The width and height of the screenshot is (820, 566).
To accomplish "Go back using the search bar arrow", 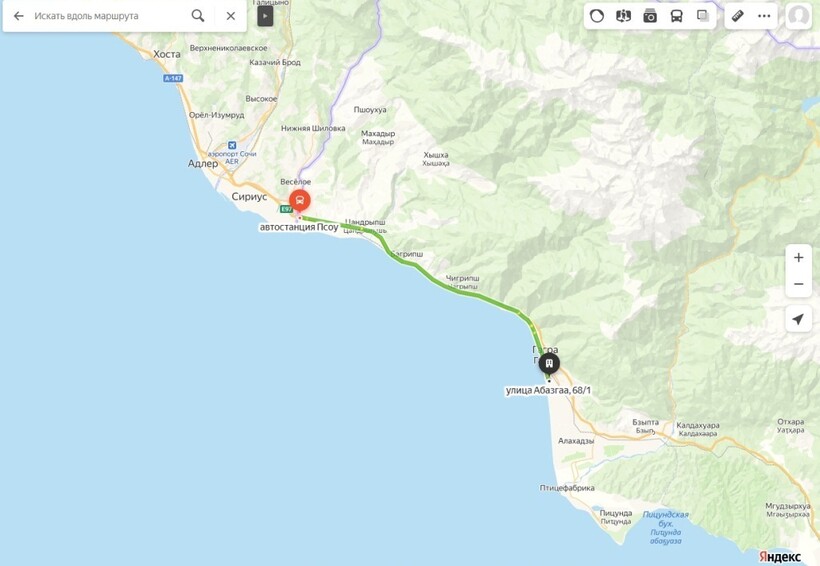I will point(19,16).
